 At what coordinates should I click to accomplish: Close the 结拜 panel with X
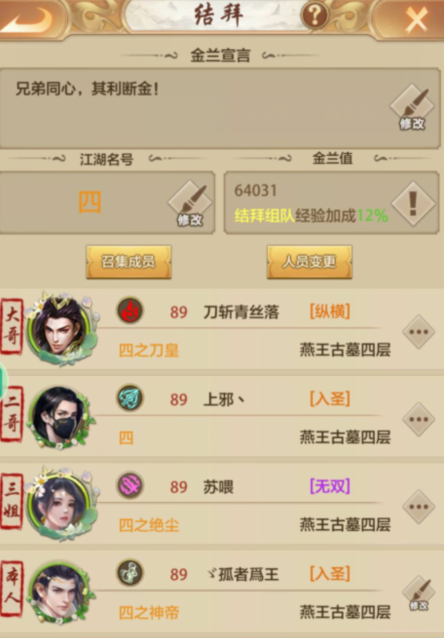[416, 18]
